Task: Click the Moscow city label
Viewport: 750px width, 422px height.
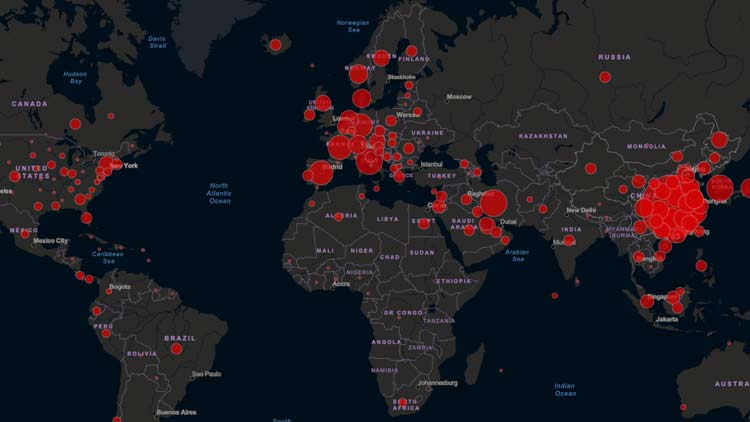Action: pyautogui.click(x=459, y=97)
